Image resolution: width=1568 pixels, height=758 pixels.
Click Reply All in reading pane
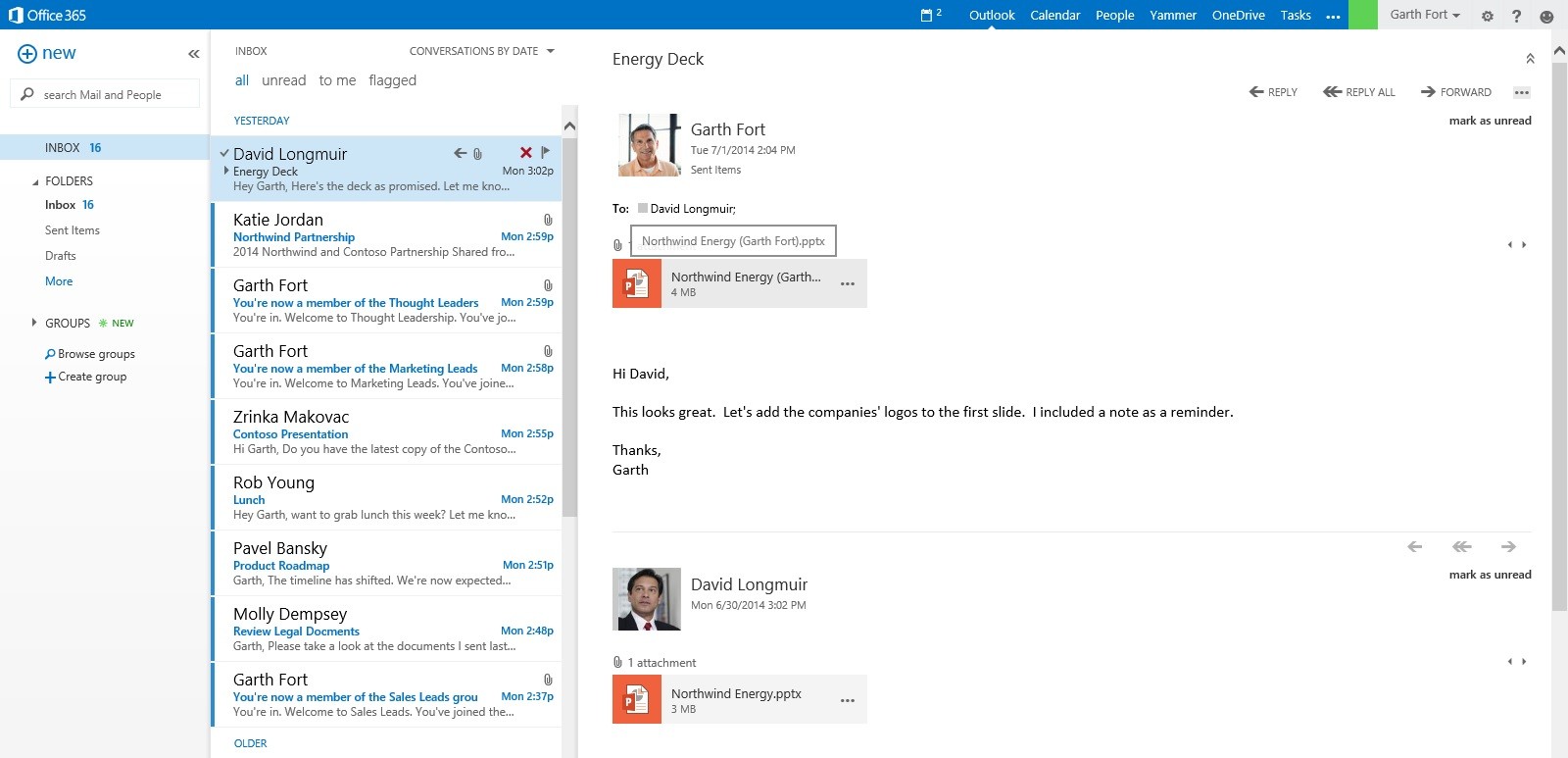[1359, 92]
